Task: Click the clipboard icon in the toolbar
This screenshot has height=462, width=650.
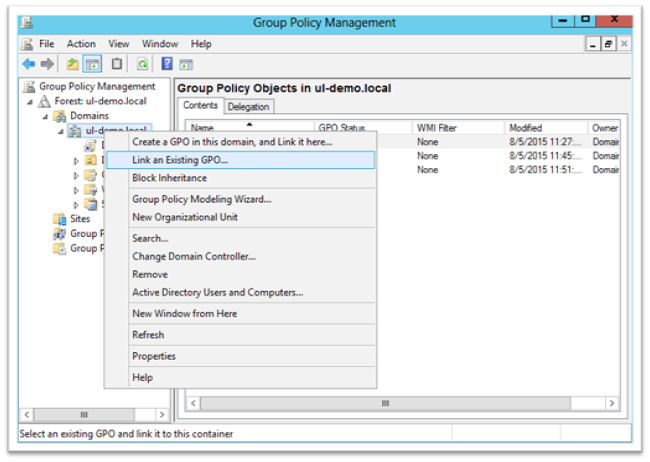Action: click(x=117, y=64)
